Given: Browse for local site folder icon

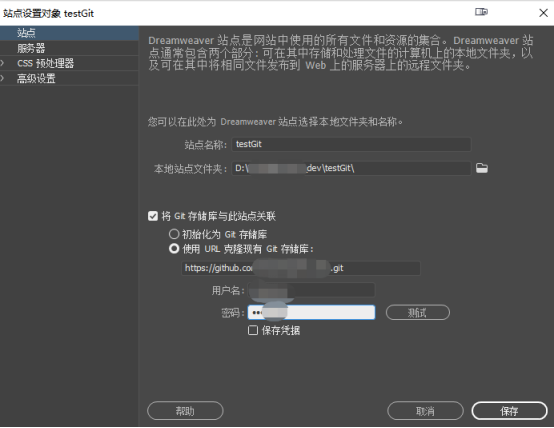Looking at the screenshot, I should [x=482, y=168].
